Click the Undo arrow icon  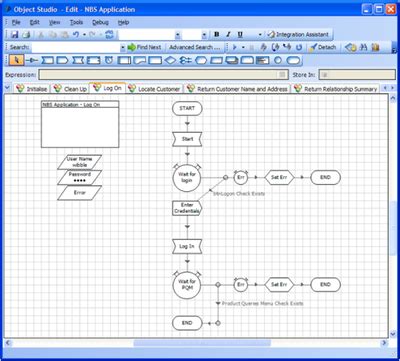pos(76,35)
